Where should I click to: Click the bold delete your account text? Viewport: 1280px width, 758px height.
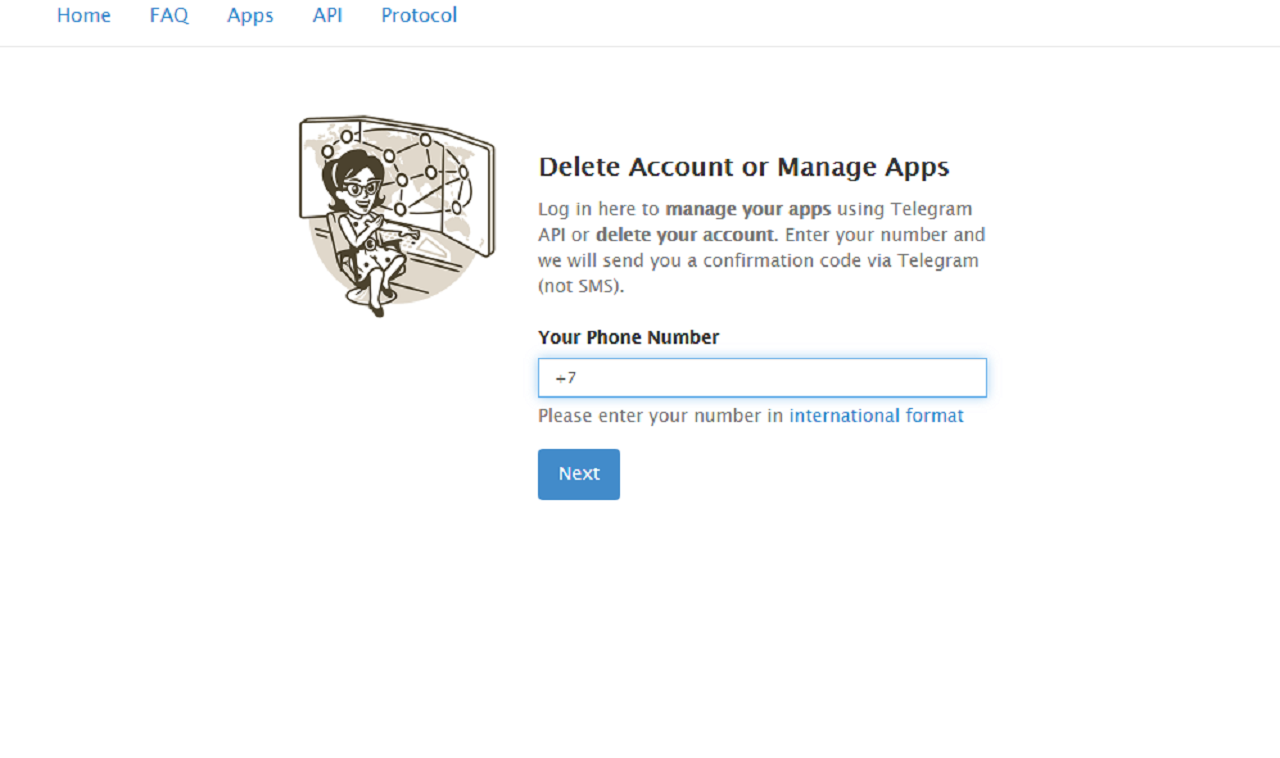[685, 235]
